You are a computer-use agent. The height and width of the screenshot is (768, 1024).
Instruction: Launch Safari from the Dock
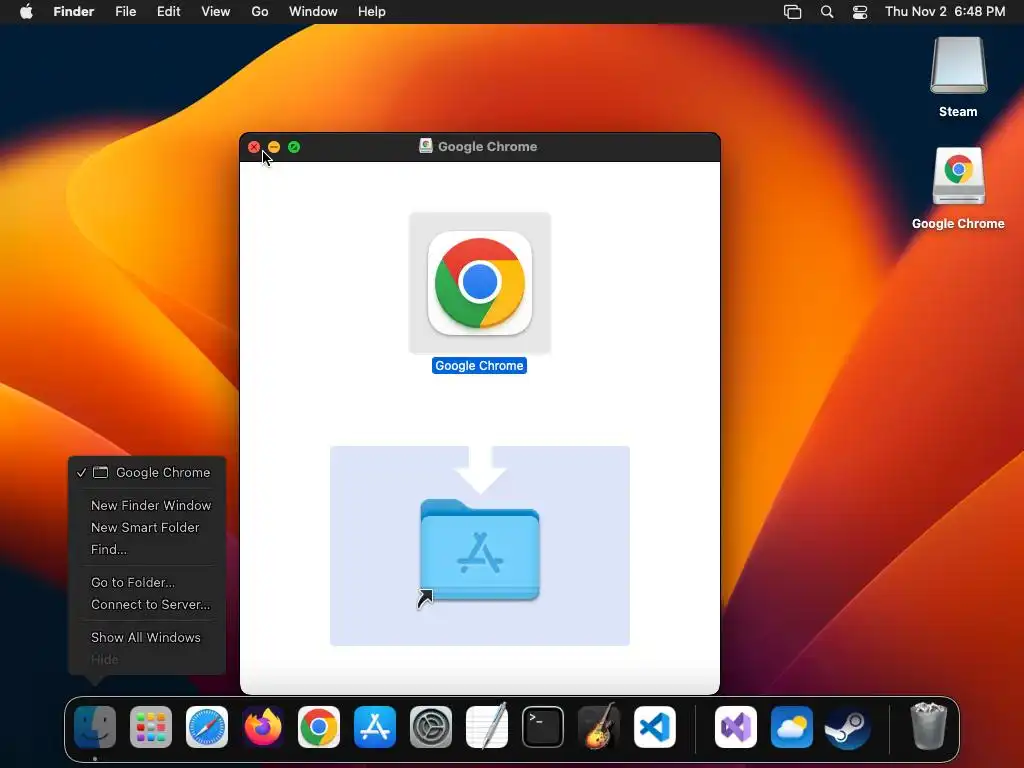click(207, 727)
